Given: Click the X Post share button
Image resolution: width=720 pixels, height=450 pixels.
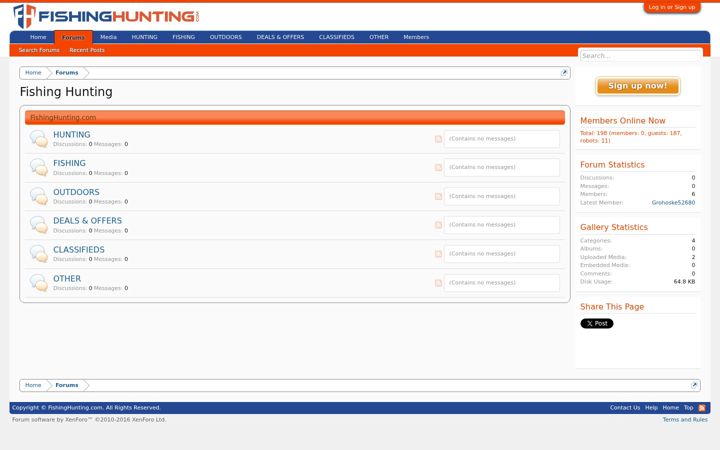Looking at the screenshot, I should coord(597,323).
